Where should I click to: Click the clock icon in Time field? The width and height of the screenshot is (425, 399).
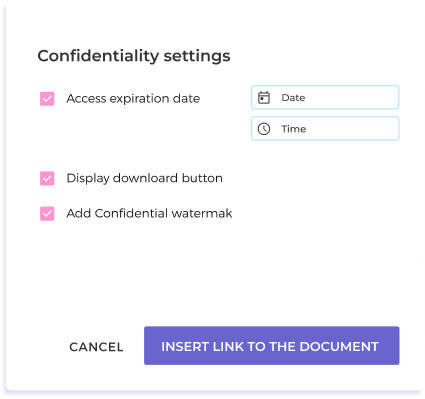pyautogui.click(x=264, y=129)
